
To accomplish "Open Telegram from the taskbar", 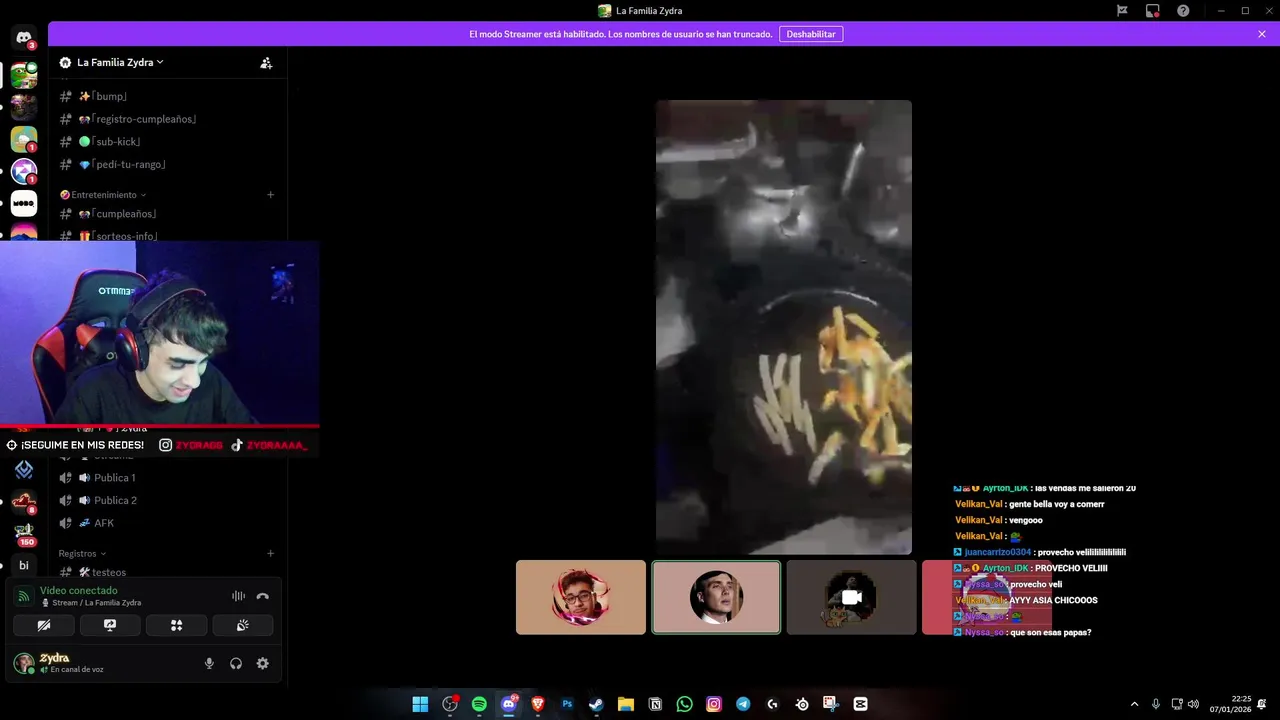I will click(x=743, y=704).
